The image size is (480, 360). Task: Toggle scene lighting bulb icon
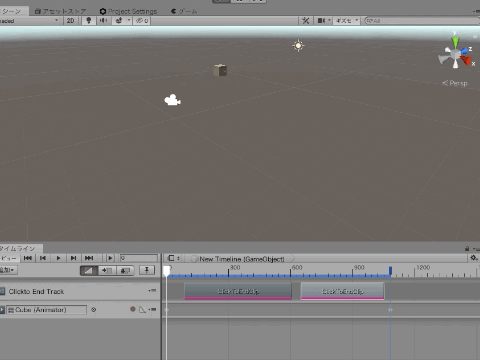point(89,21)
